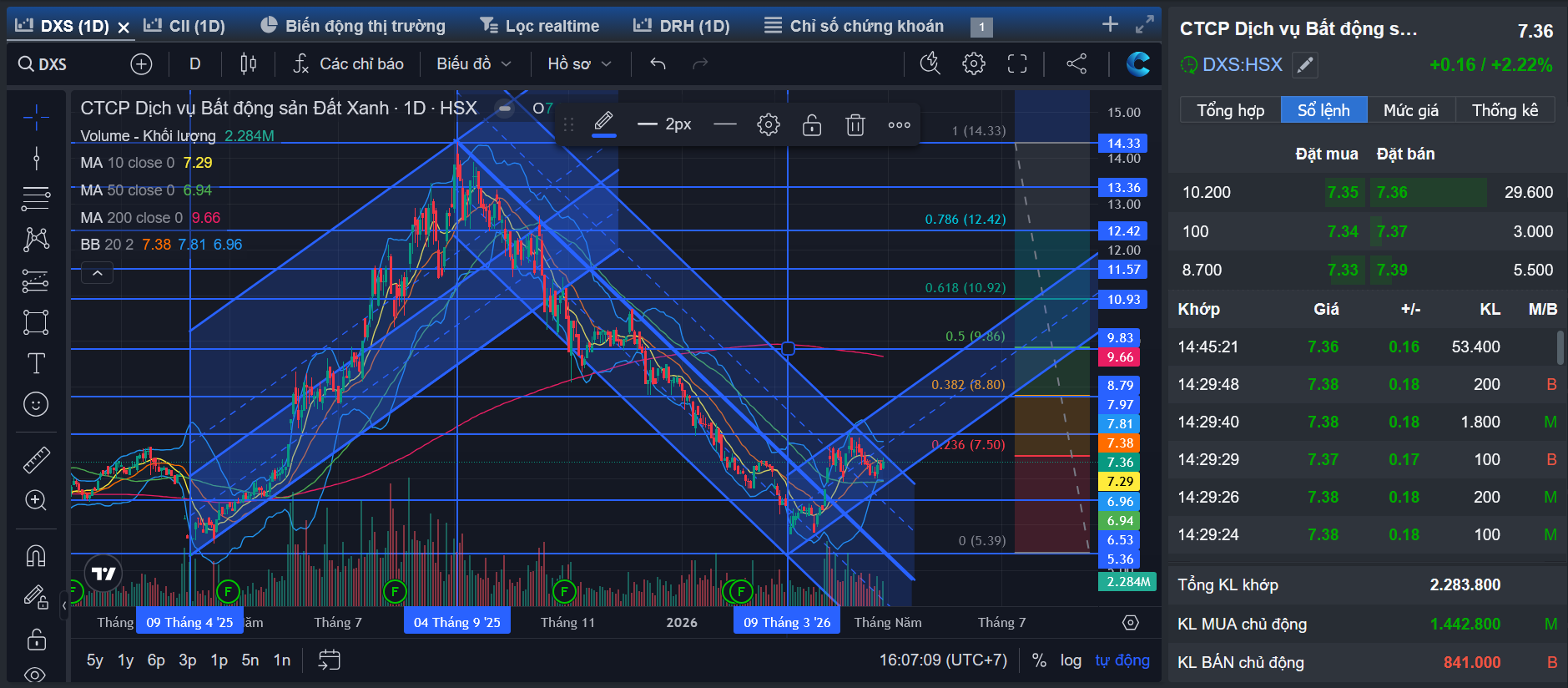Toggle stay in drawing mode

coord(36,597)
